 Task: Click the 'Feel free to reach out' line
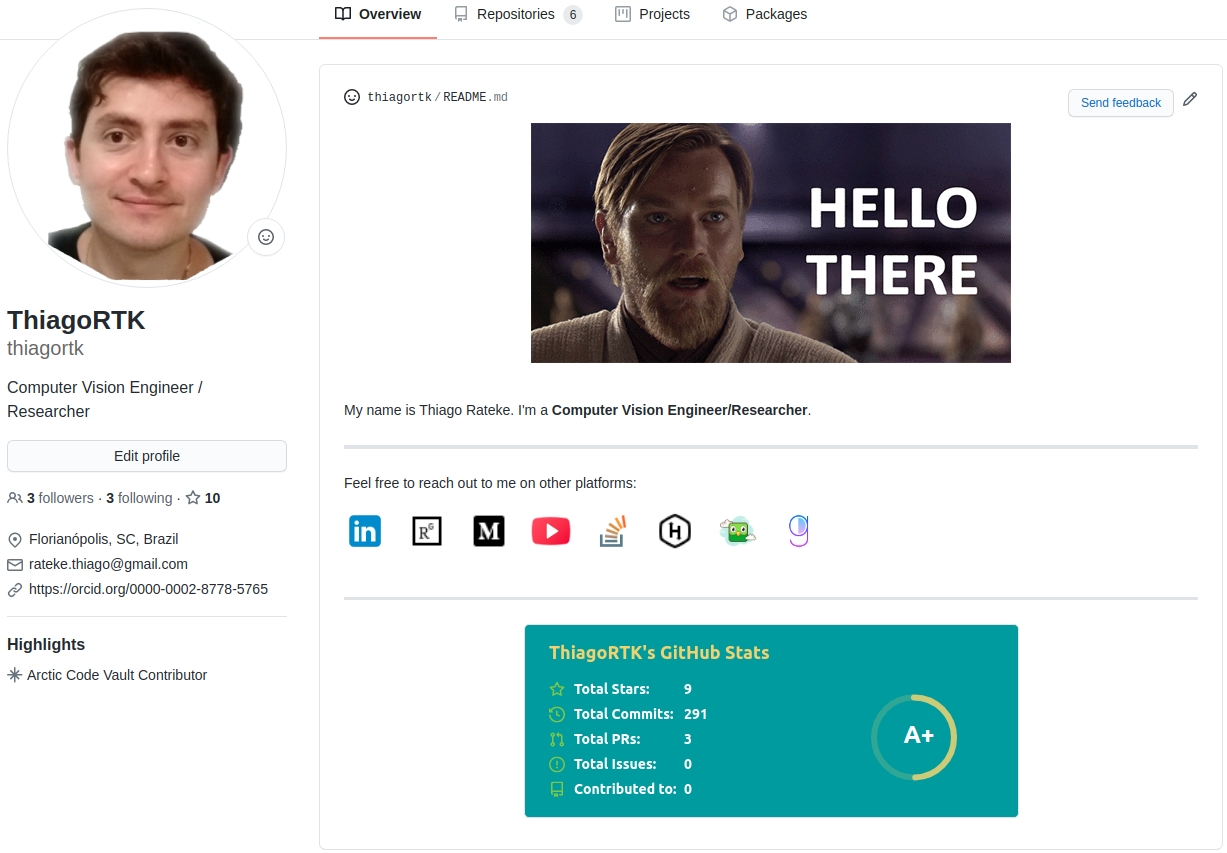point(490,483)
